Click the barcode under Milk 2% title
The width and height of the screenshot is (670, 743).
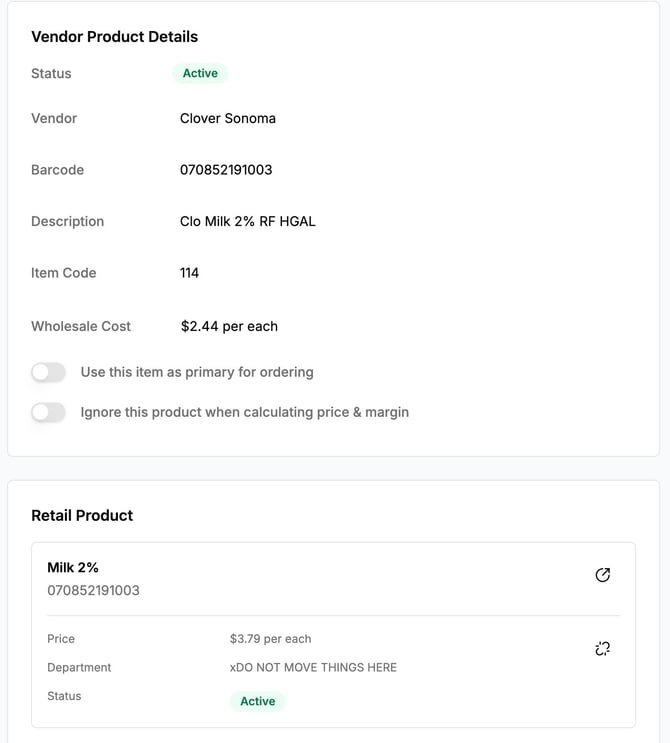pyautogui.click(x=93, y=590)
